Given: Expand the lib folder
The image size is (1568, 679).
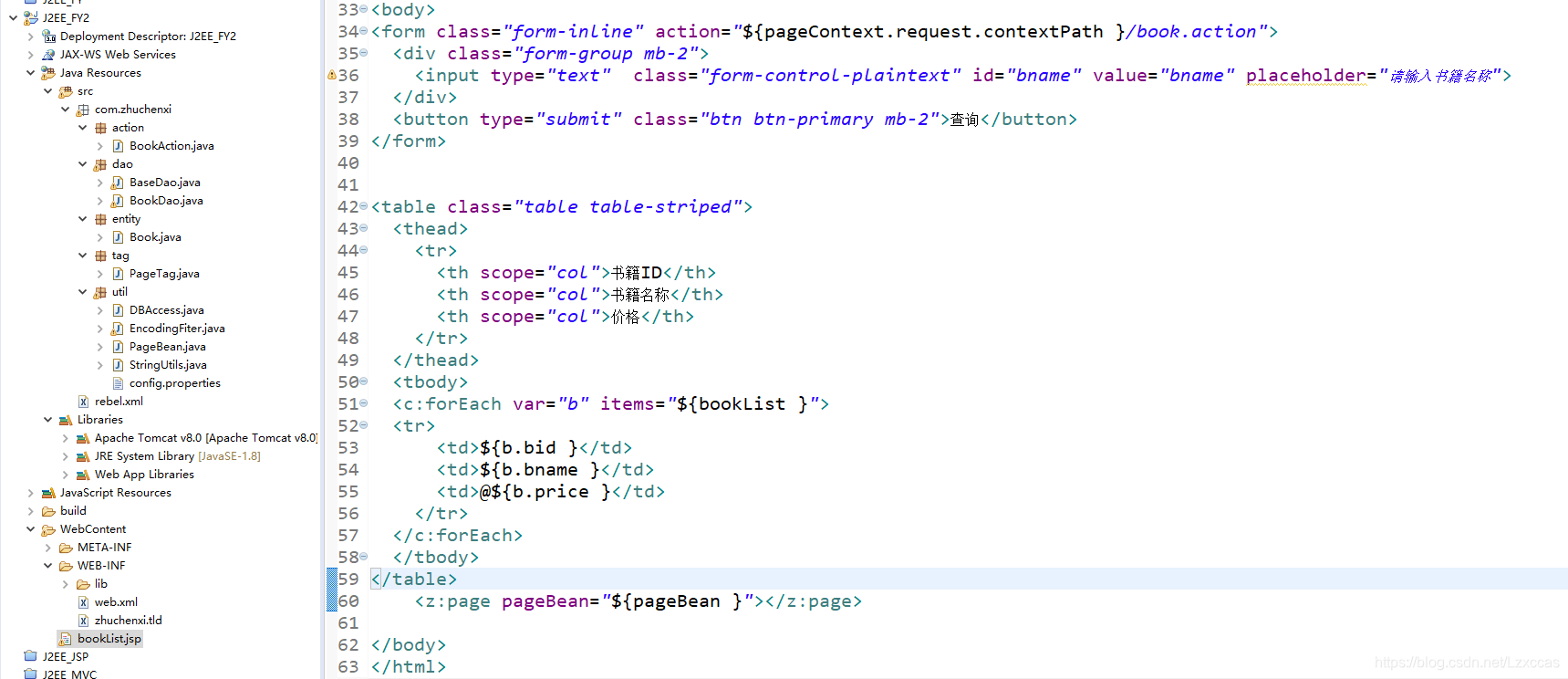Looking at the screenshot, I should [x=65, y=584].
